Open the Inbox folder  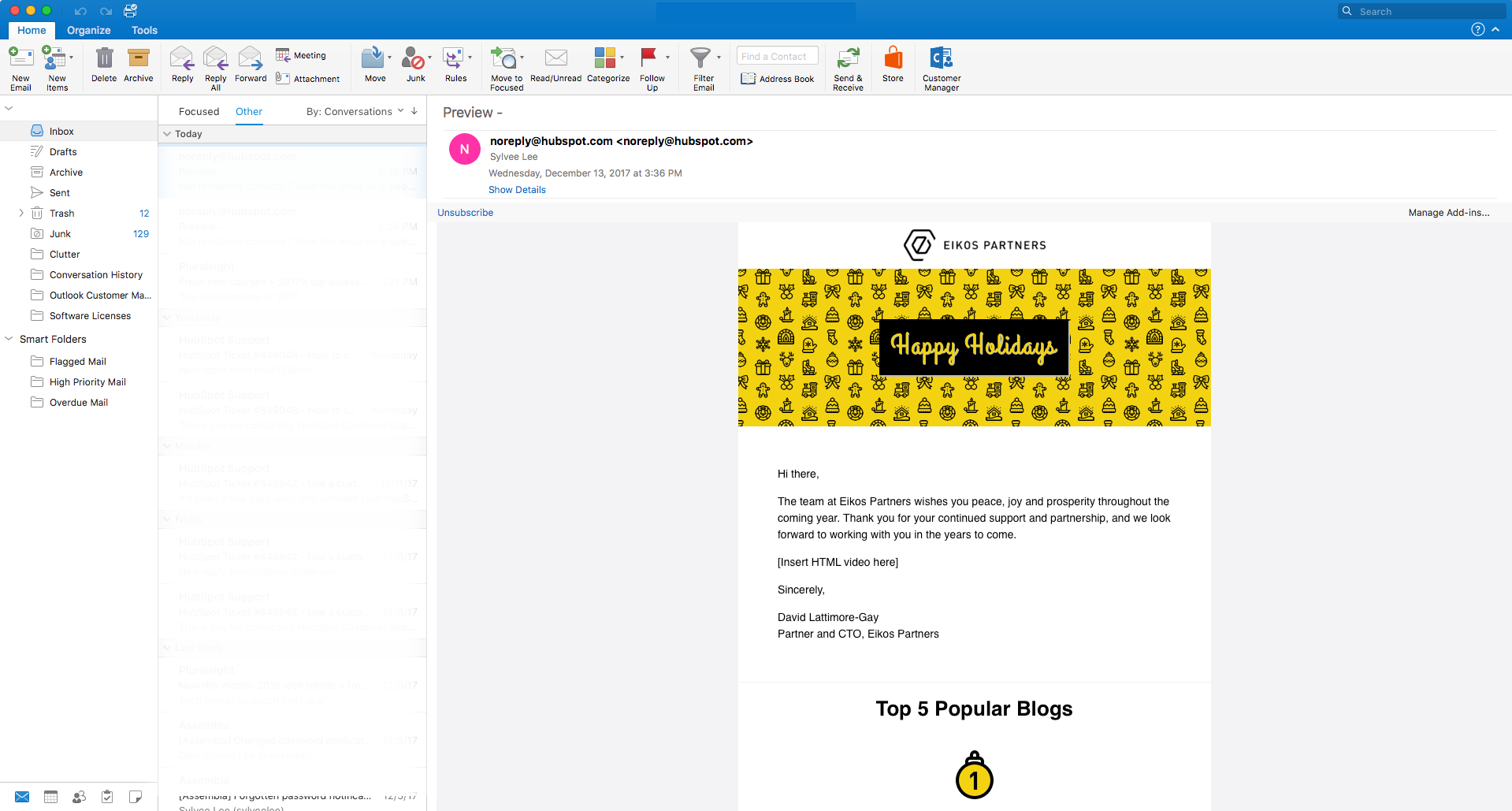[x=79, y=131]
